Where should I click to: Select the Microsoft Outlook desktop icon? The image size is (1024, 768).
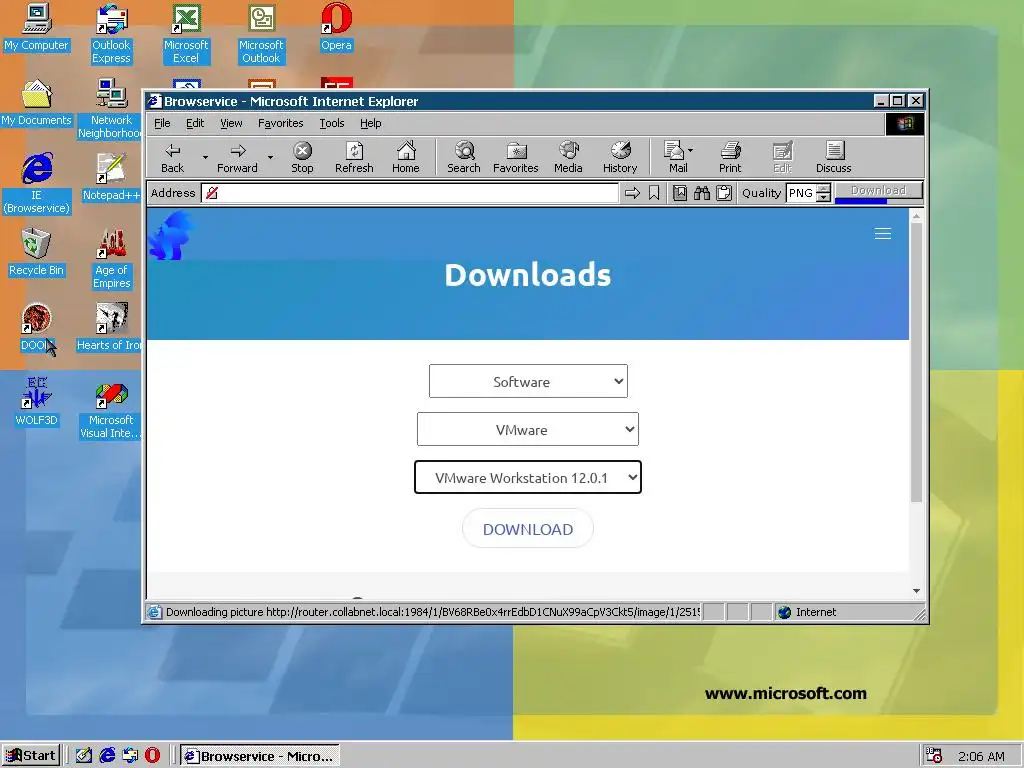(261, 33)
